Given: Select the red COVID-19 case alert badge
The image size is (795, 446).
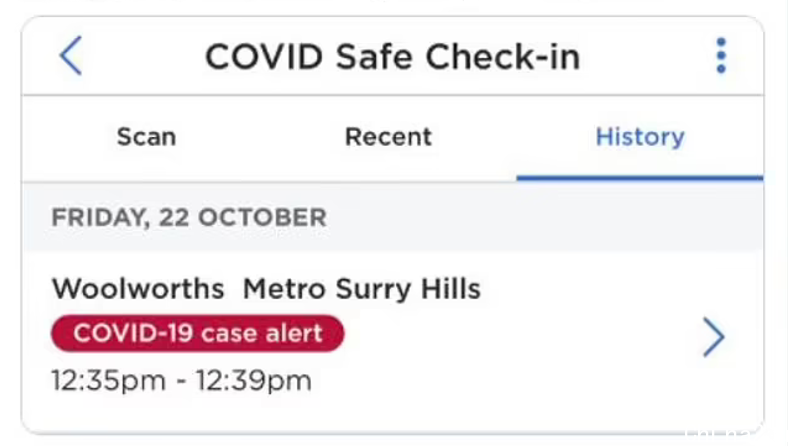Looking at the screenshot, I should tap(198, 333).
